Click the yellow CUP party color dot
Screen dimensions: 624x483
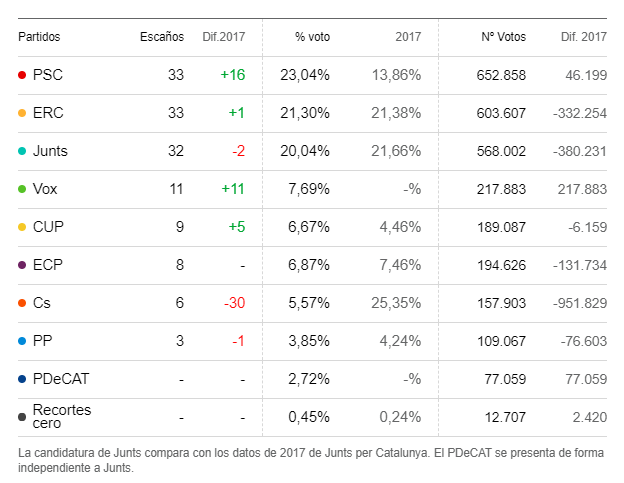tap(22, 227)
